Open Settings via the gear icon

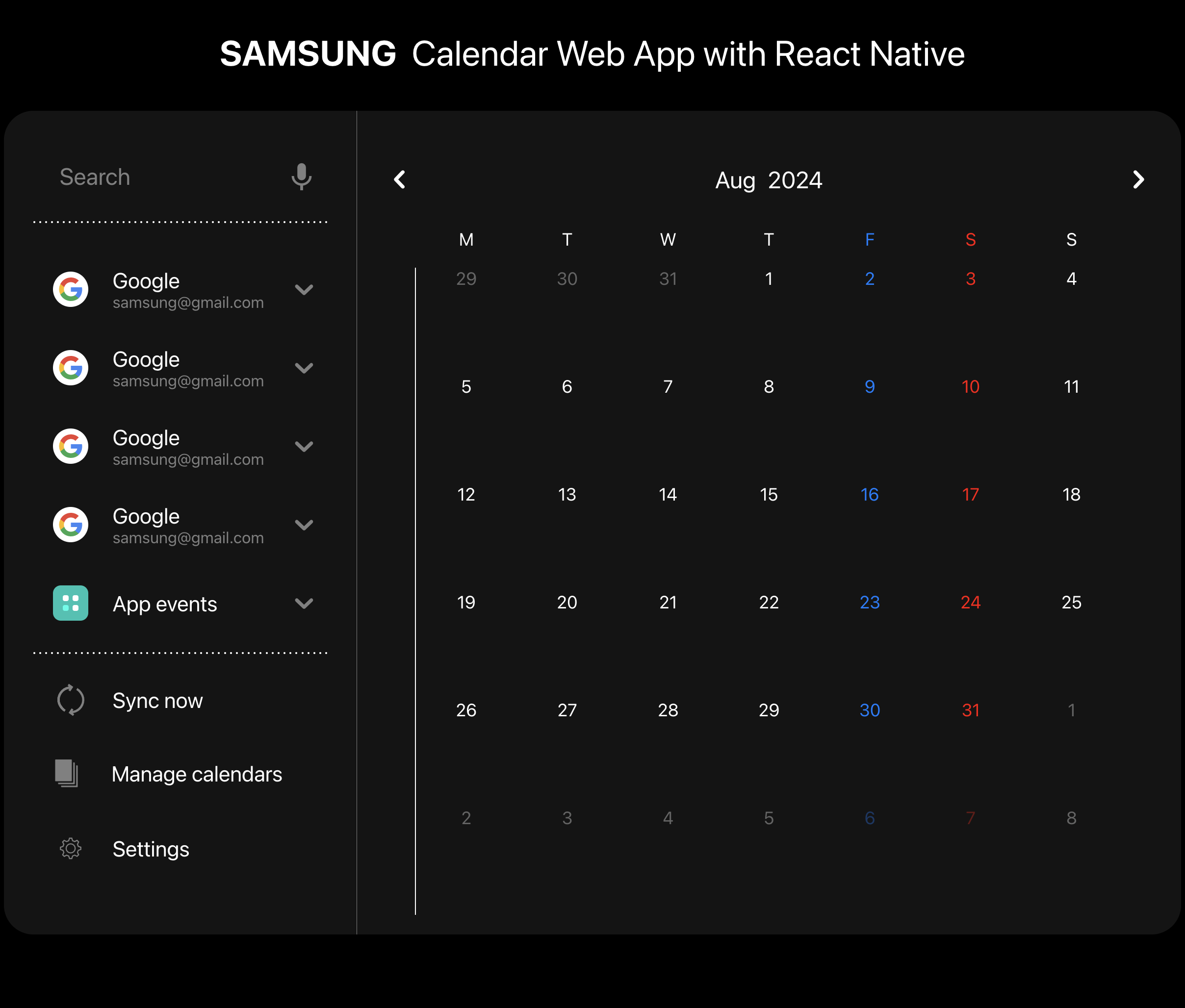tap(70, 849)
